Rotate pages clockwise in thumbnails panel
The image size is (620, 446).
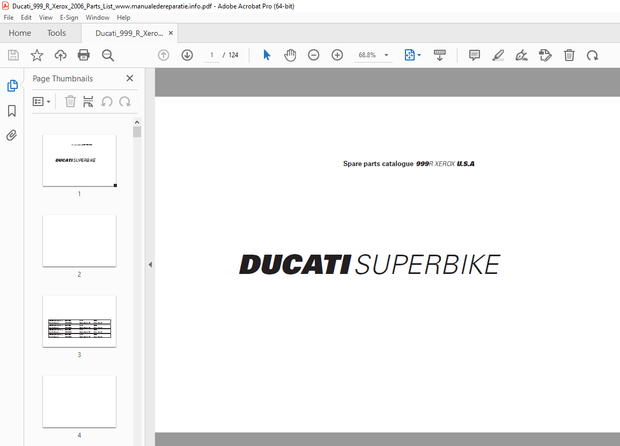[x=125, y=102]
